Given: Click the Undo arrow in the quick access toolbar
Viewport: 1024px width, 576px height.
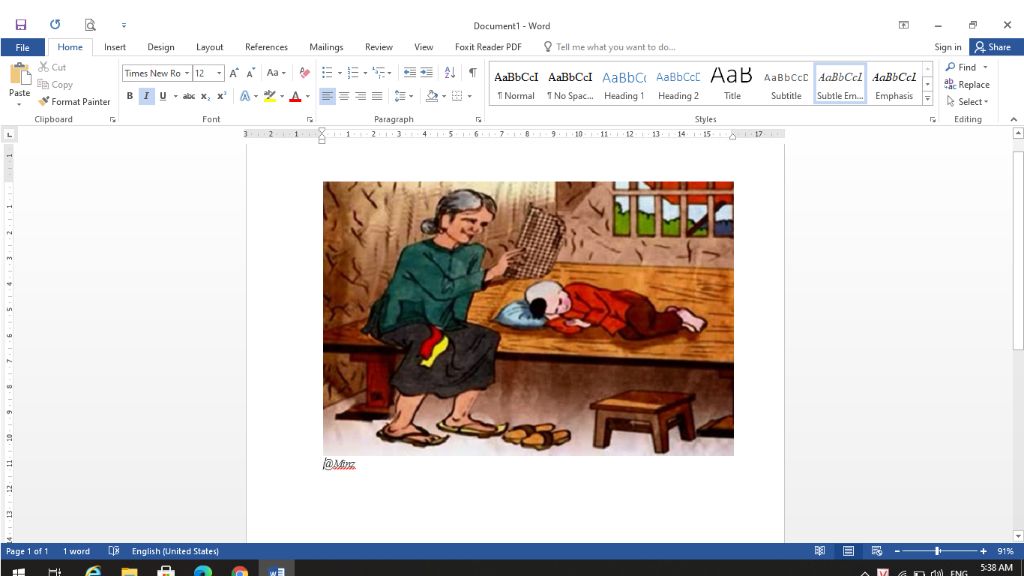Looking at the screenshot, I should tap(55, 25).
